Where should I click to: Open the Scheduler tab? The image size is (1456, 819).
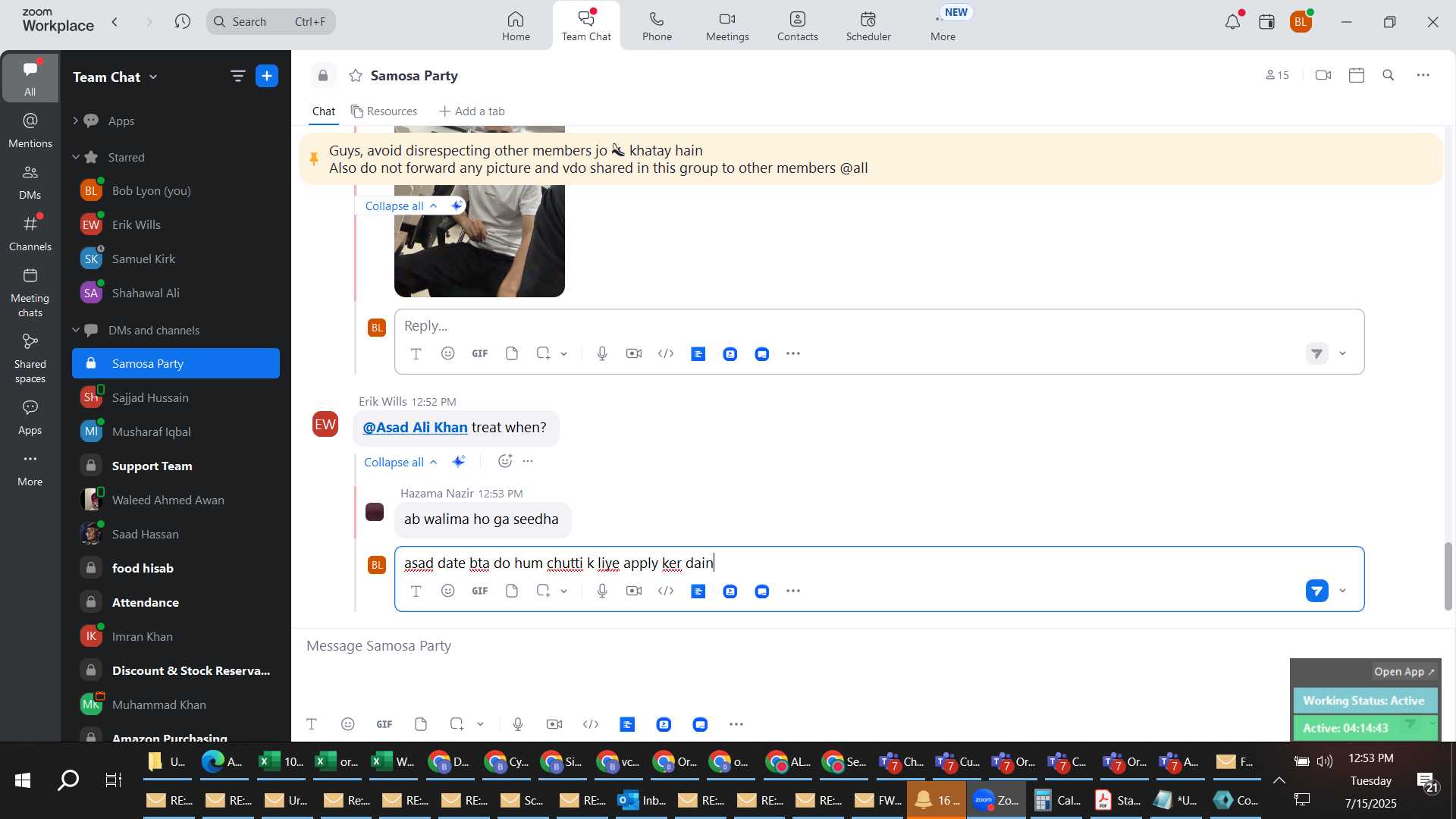click(x=868, y=26)
